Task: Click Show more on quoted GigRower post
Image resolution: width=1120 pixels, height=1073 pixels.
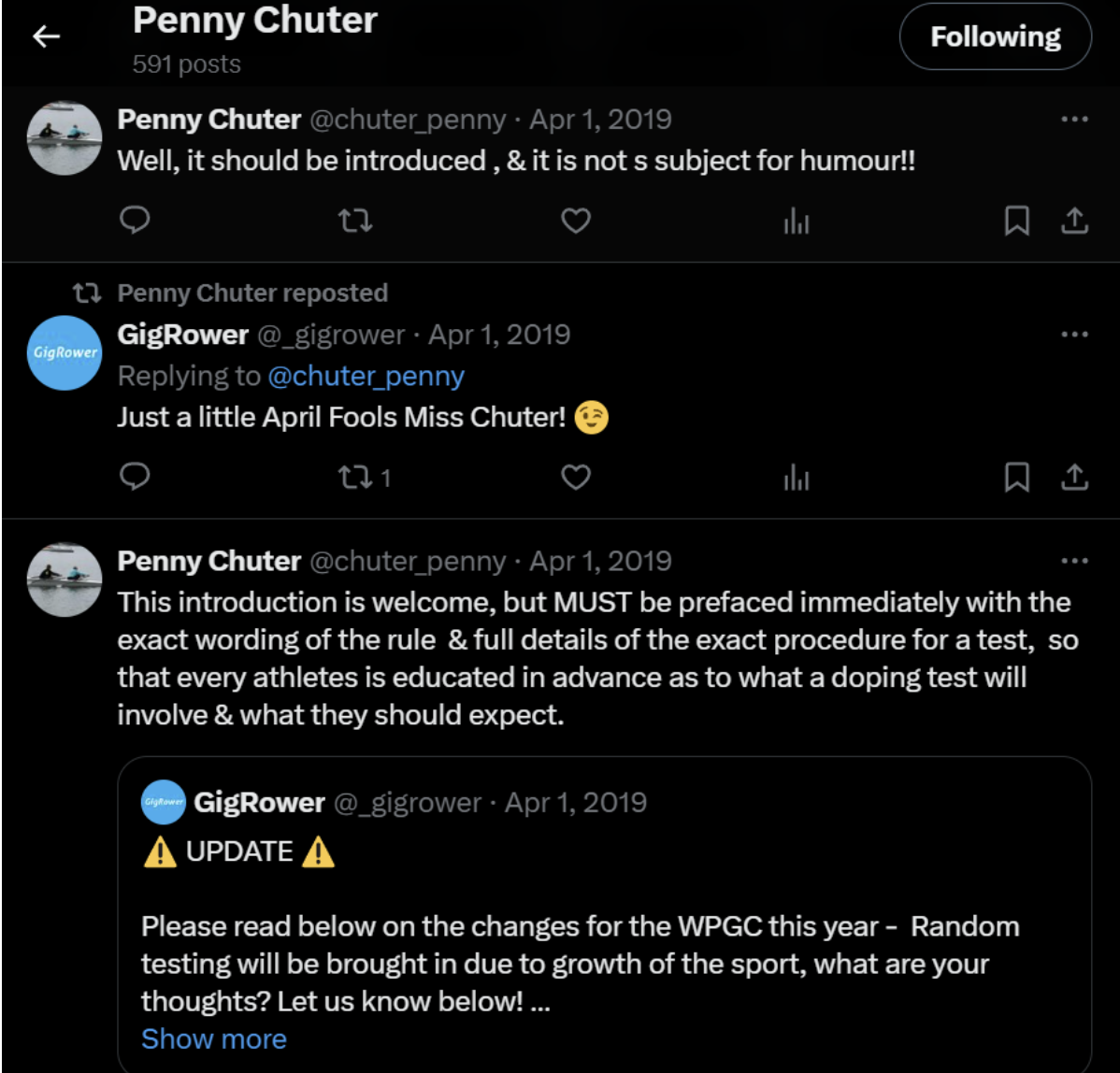Action: coord(213,1038)
